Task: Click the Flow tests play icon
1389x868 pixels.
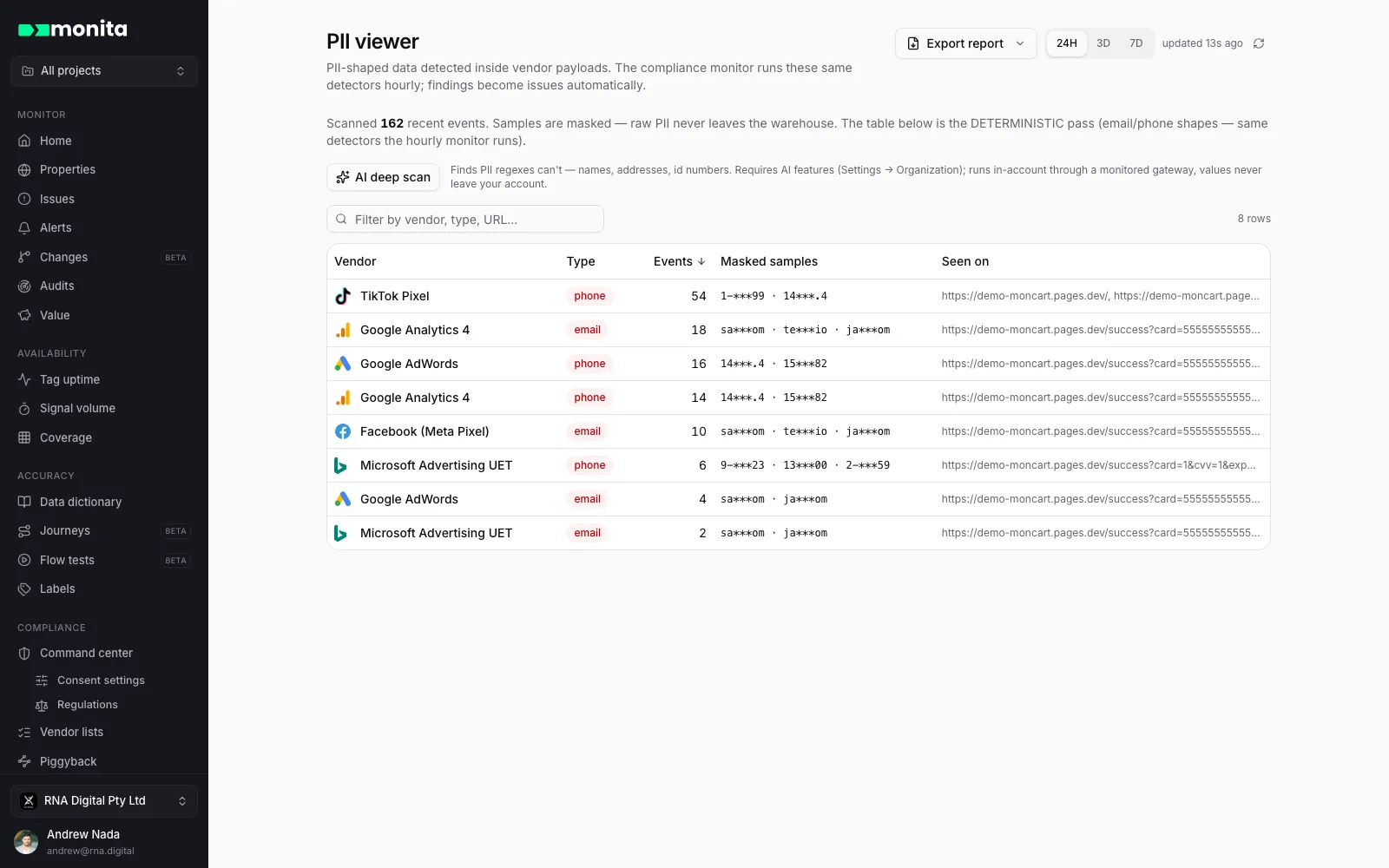Action: [24, 560]
